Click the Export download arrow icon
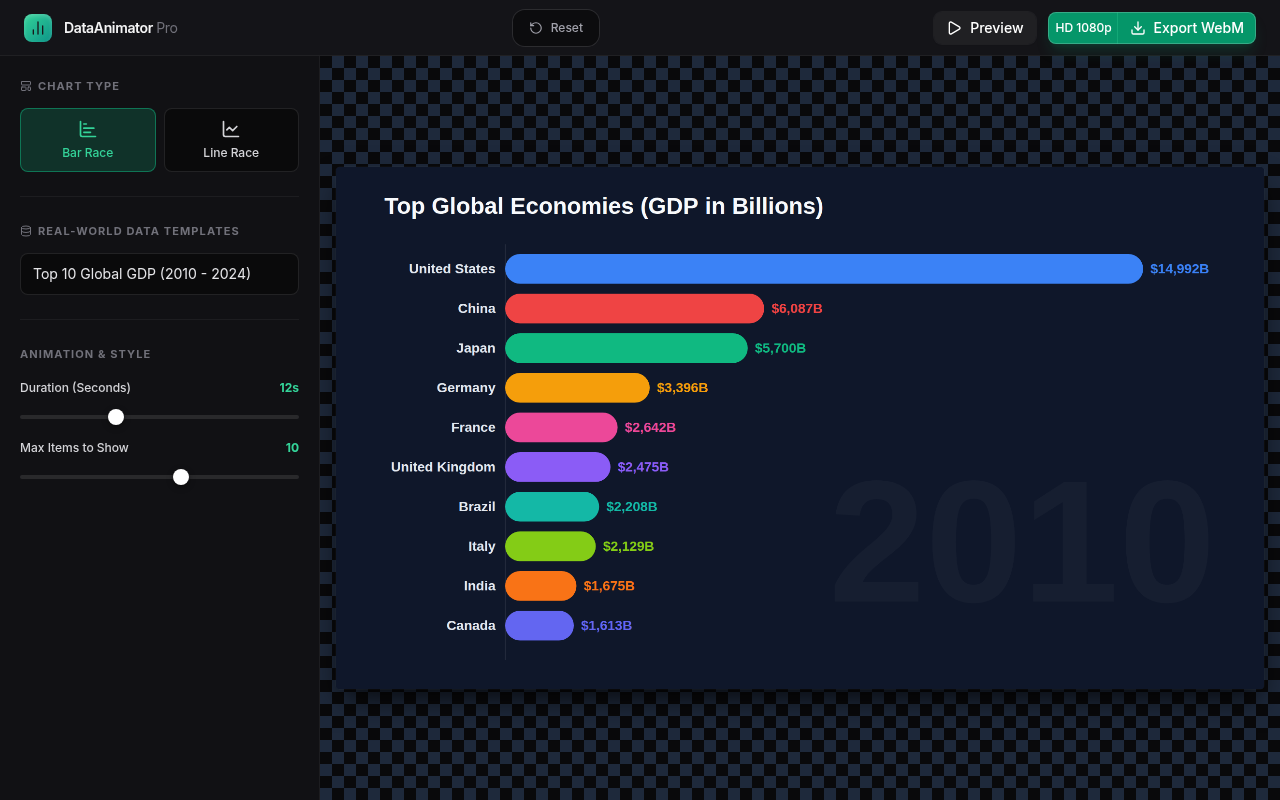 (x=1138, y=28)
